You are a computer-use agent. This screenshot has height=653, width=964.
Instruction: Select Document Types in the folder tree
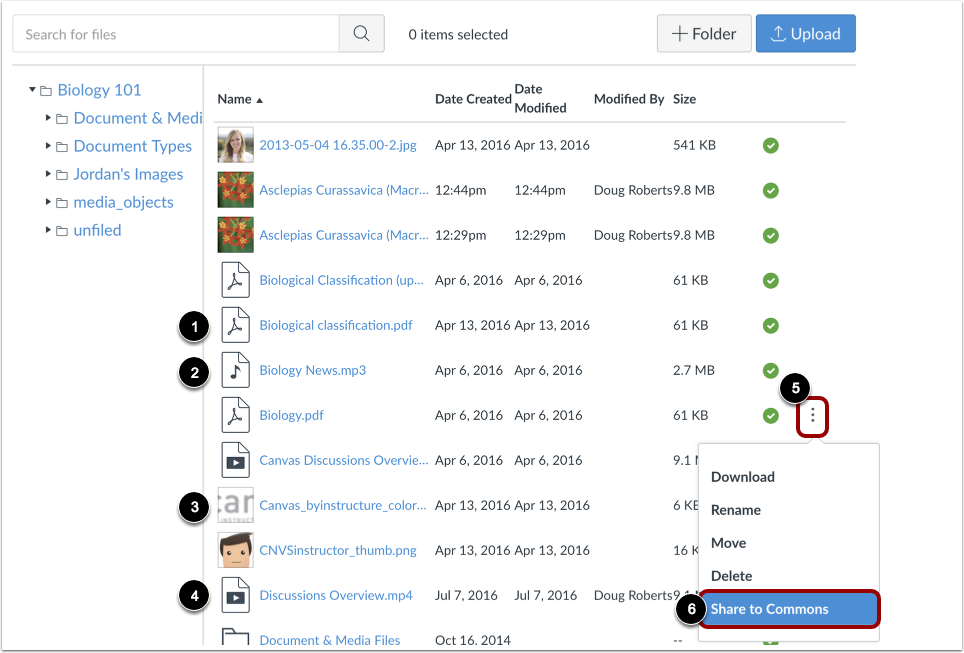pyautogui.click(x=132, y=146)
